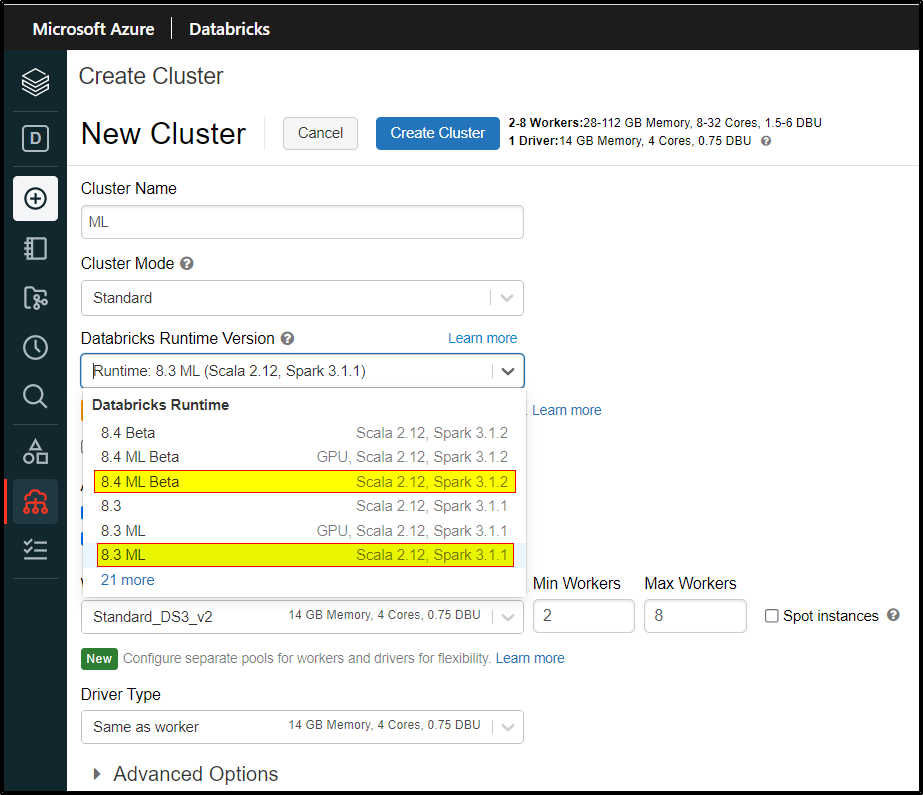
Task: Open the Driver Type Same as worker dropdown
Action: (302, 727)
